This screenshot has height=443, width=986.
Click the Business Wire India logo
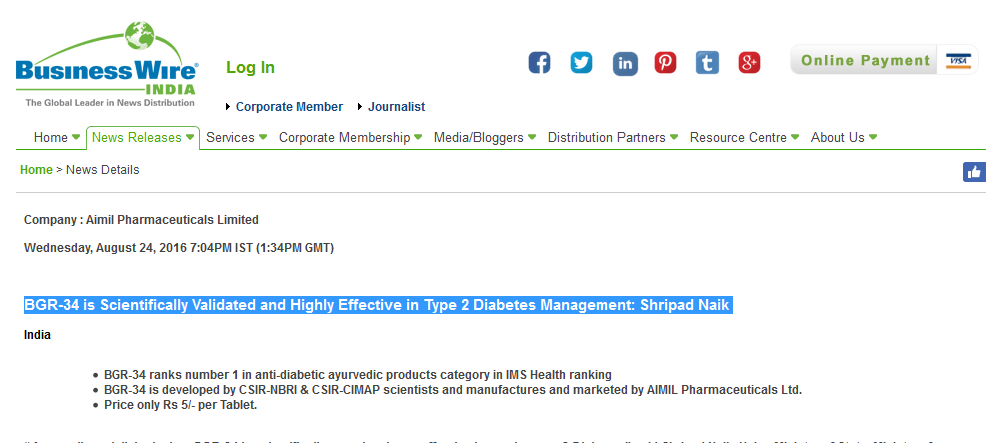coord(107,65)
